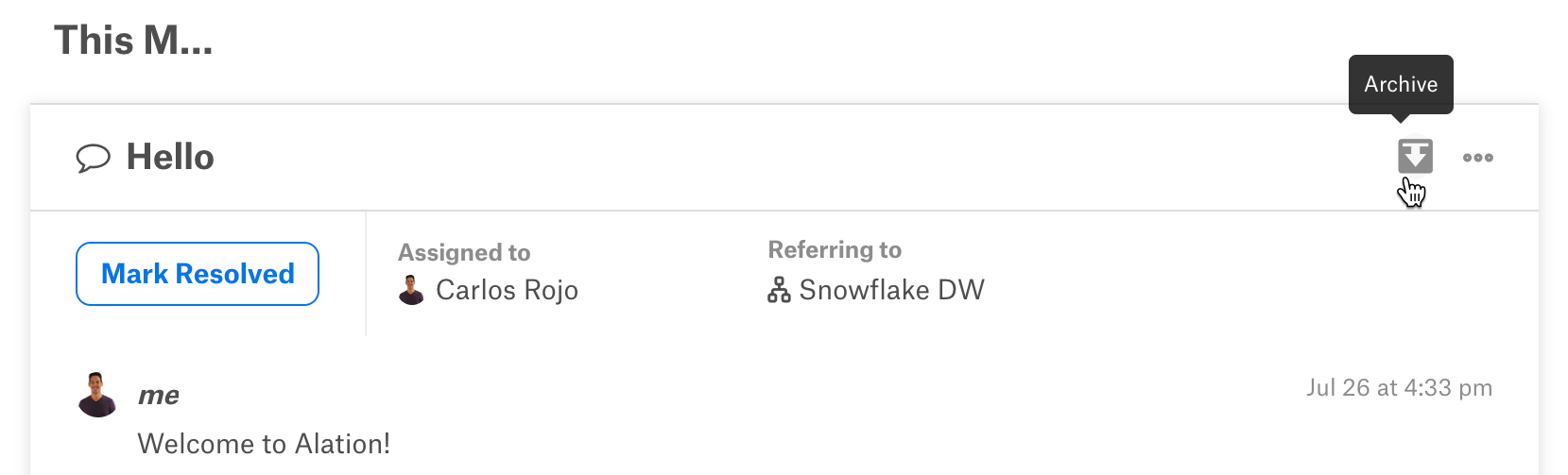The image size is (1568, 475).
Task: Select the "Welcome to Alation!" message text
Action: coord(264,444)
